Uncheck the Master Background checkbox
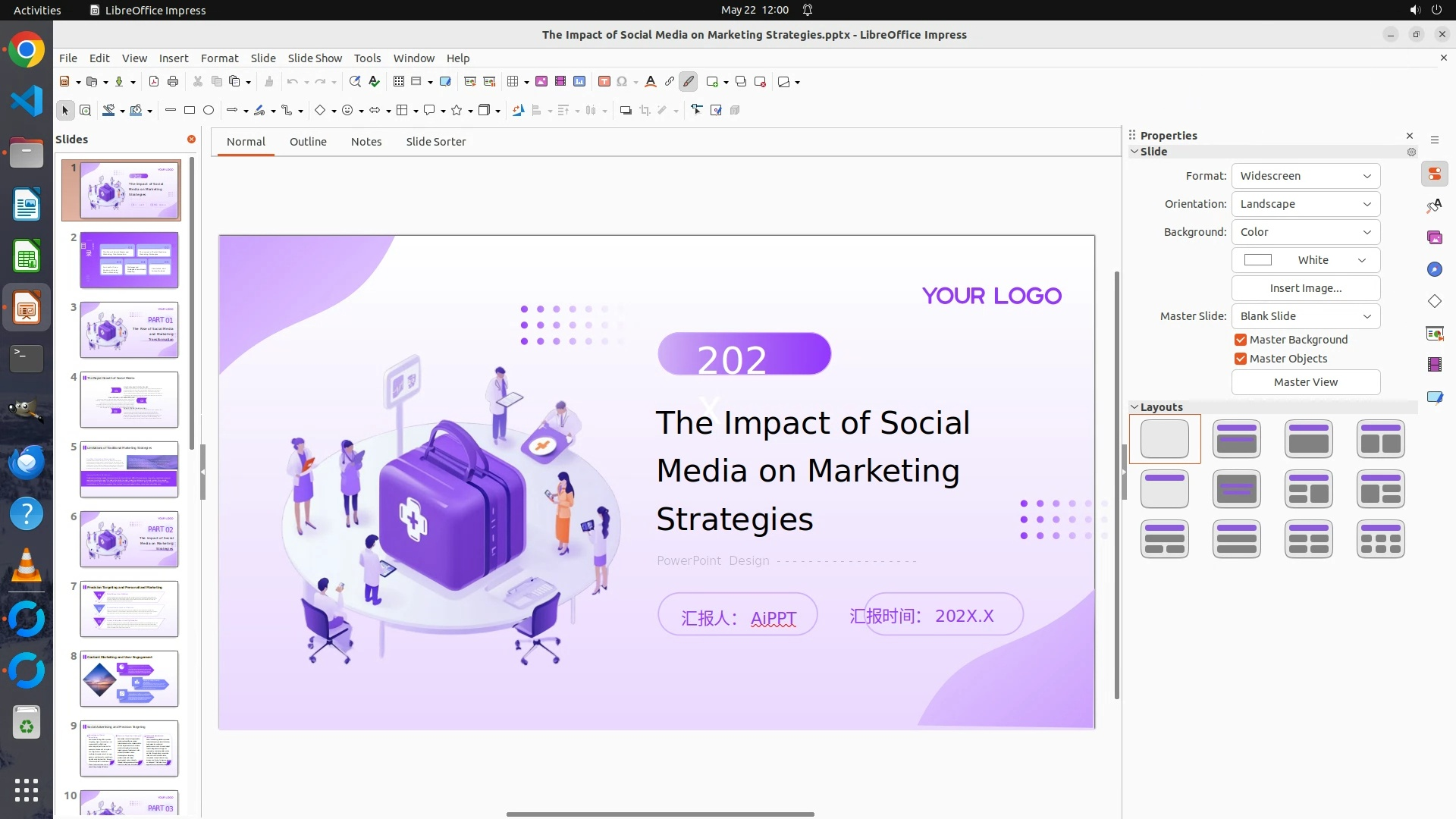The height and width of the screenshot is (819, 1456). pos(1241,340)
